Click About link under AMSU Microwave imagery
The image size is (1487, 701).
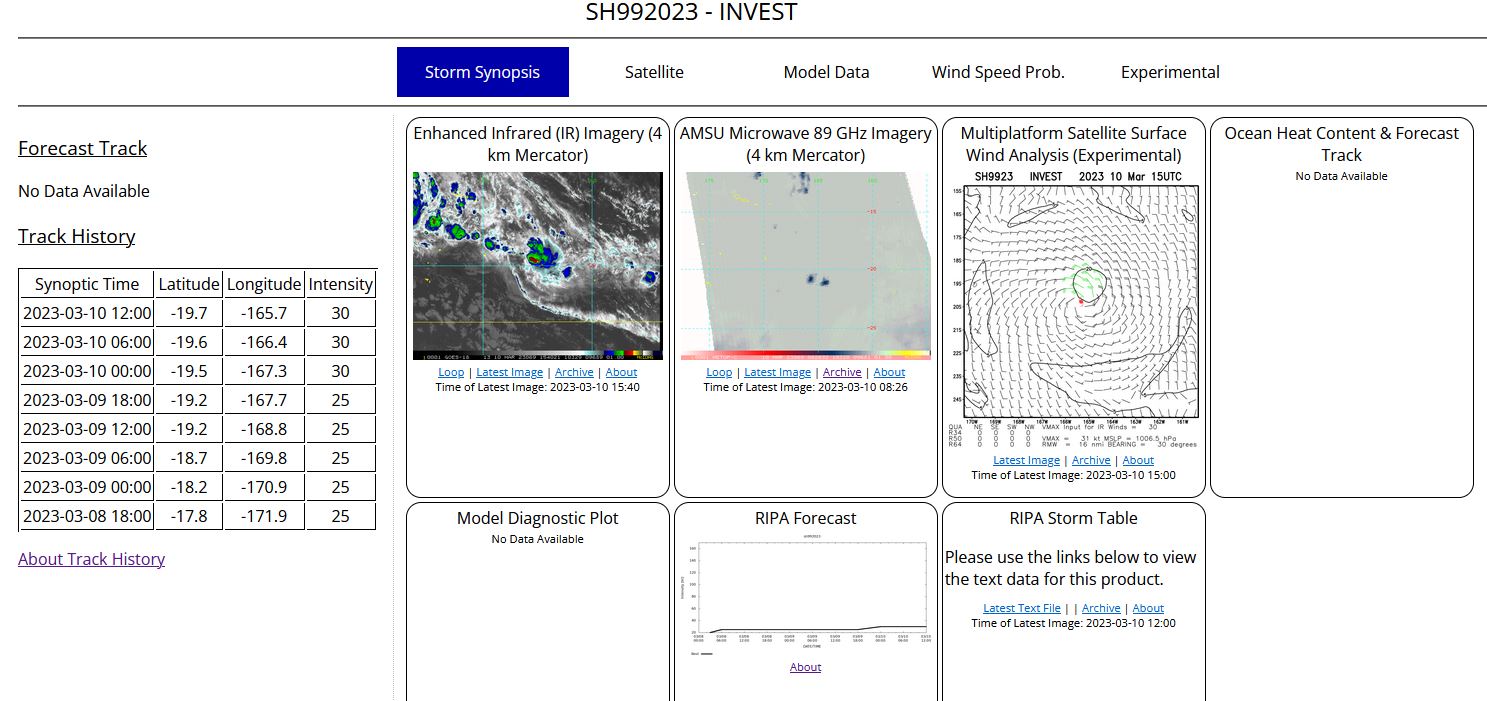[889, 372]
